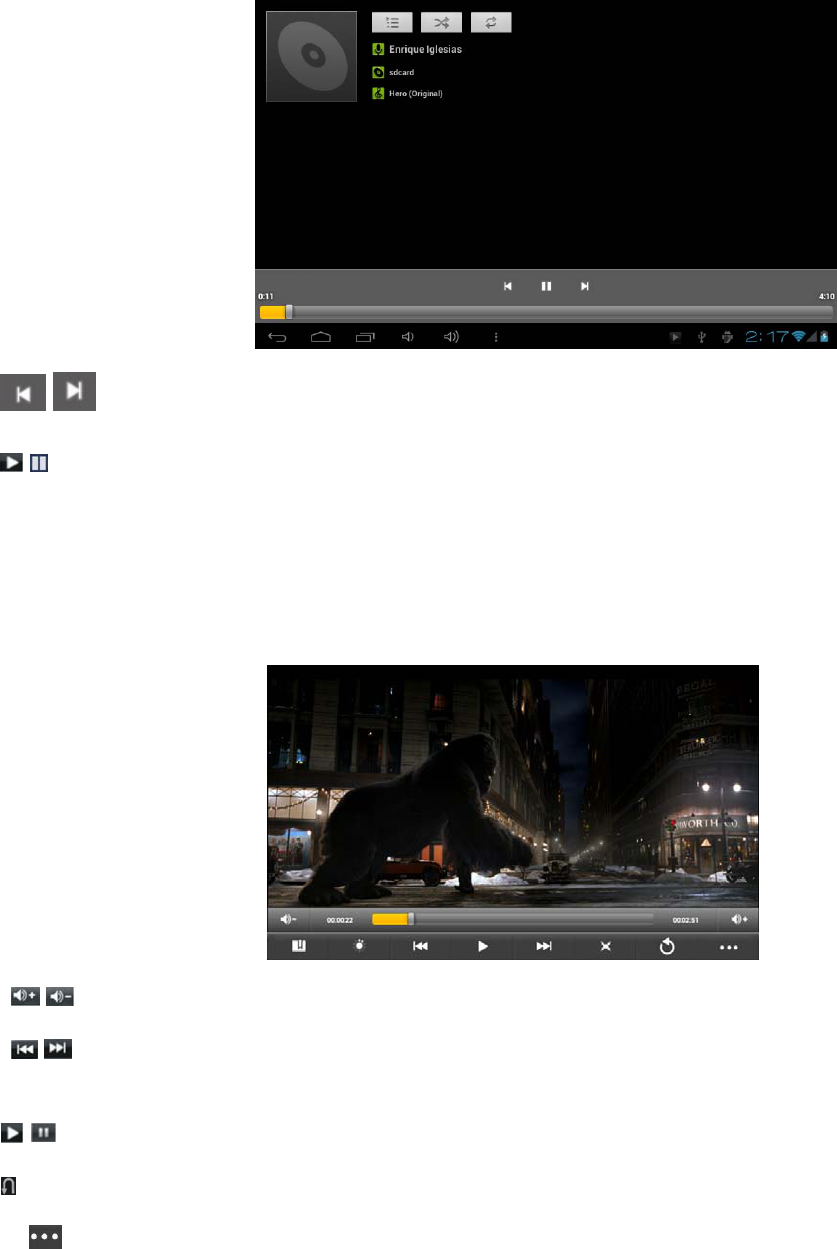This screenshot has width=837, height=1249.
Task: Click the video elapsed time 00:00:22
Action: click(x=340, y=920)
